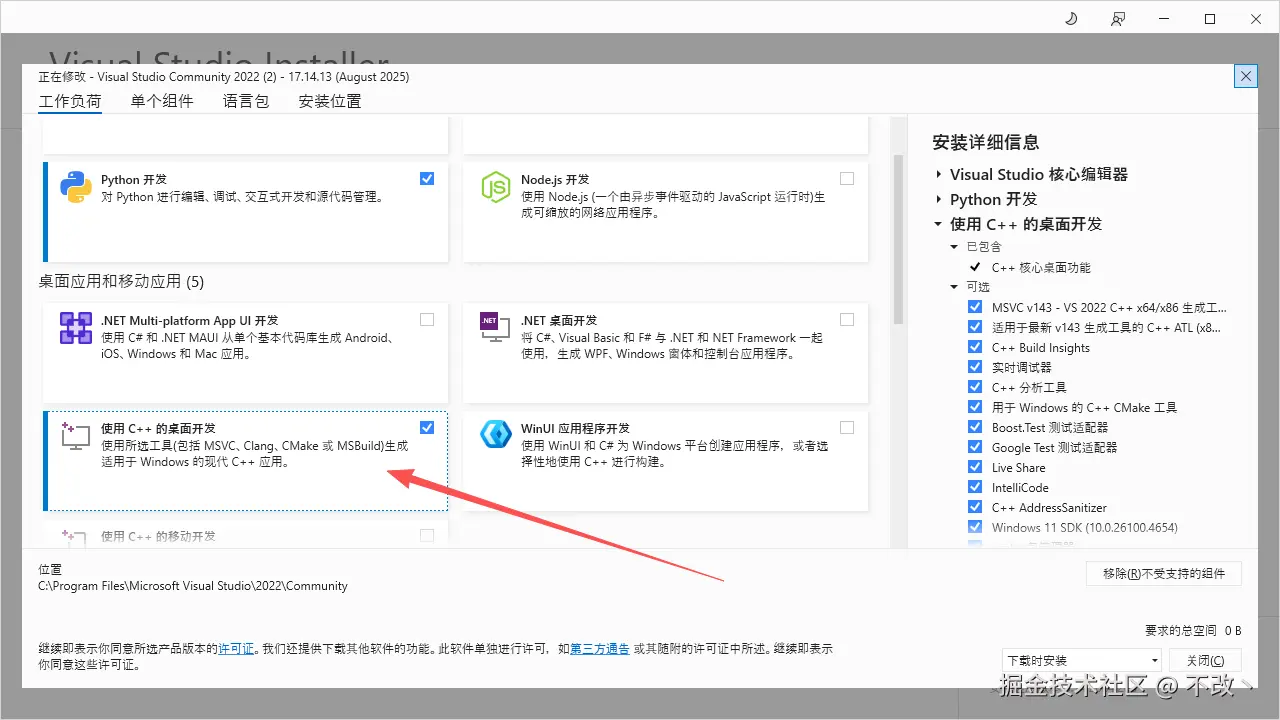This screenshot has width=1280, height=720.
Task: Click the install path C:\Program Files text
Action: click(193, 586)
